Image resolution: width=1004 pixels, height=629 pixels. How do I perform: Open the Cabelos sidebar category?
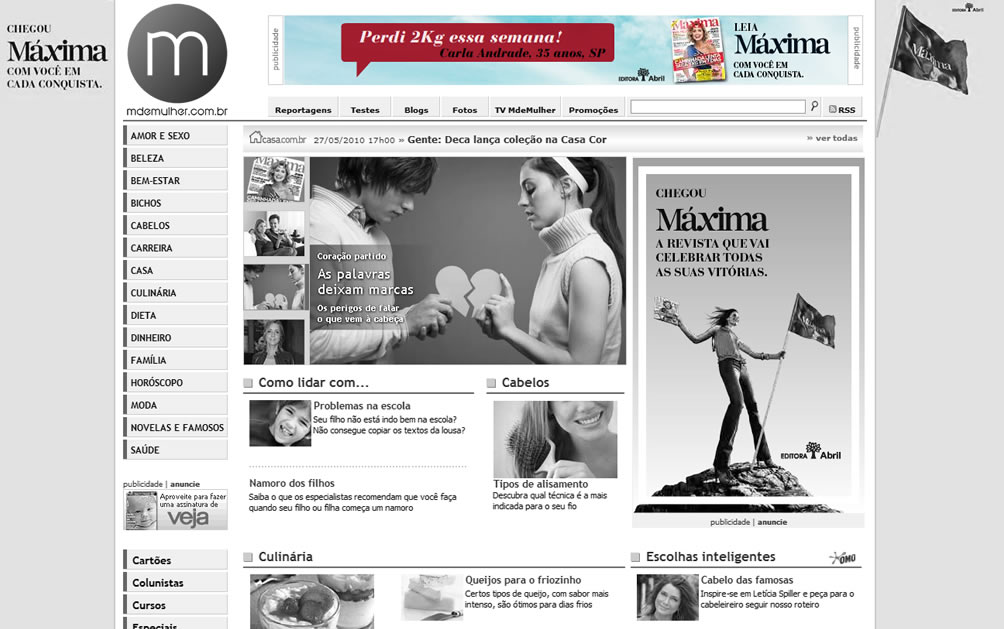point(175,225)
